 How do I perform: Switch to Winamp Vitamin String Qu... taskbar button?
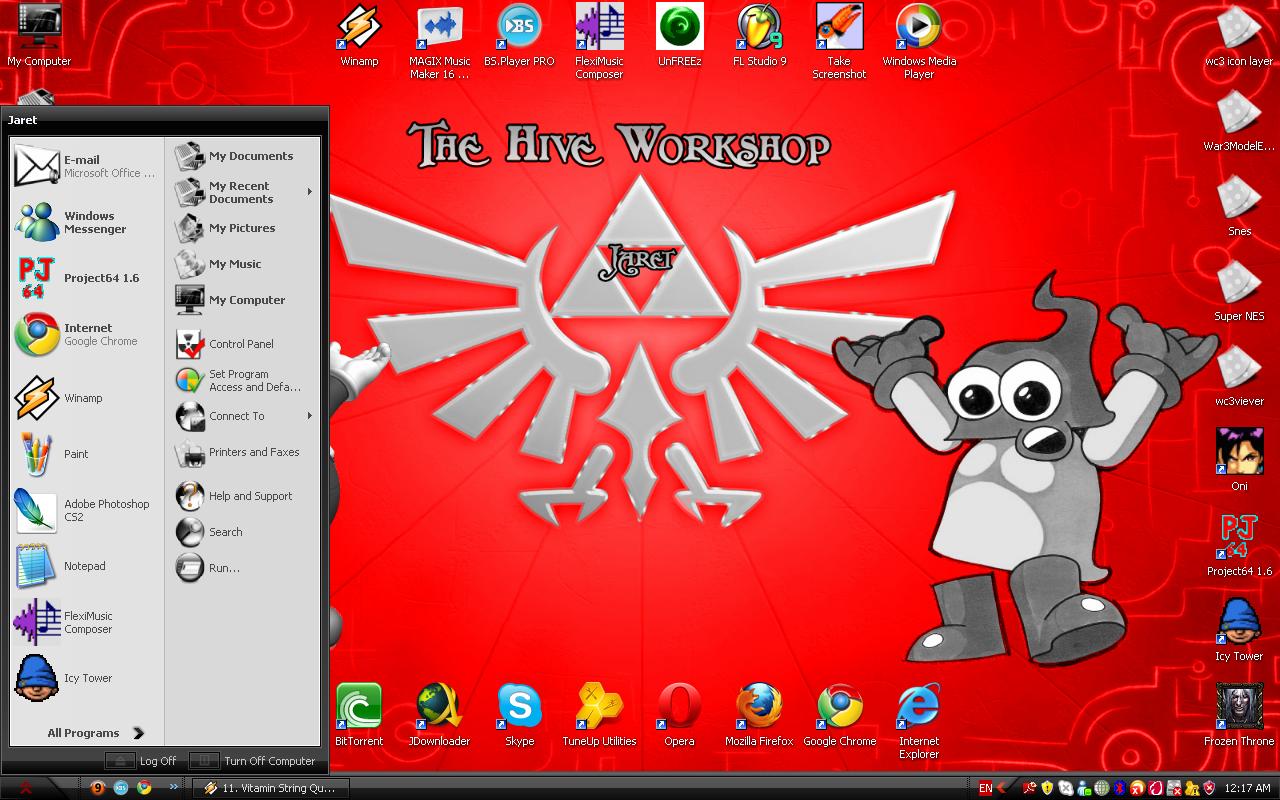tap(270, 788)
